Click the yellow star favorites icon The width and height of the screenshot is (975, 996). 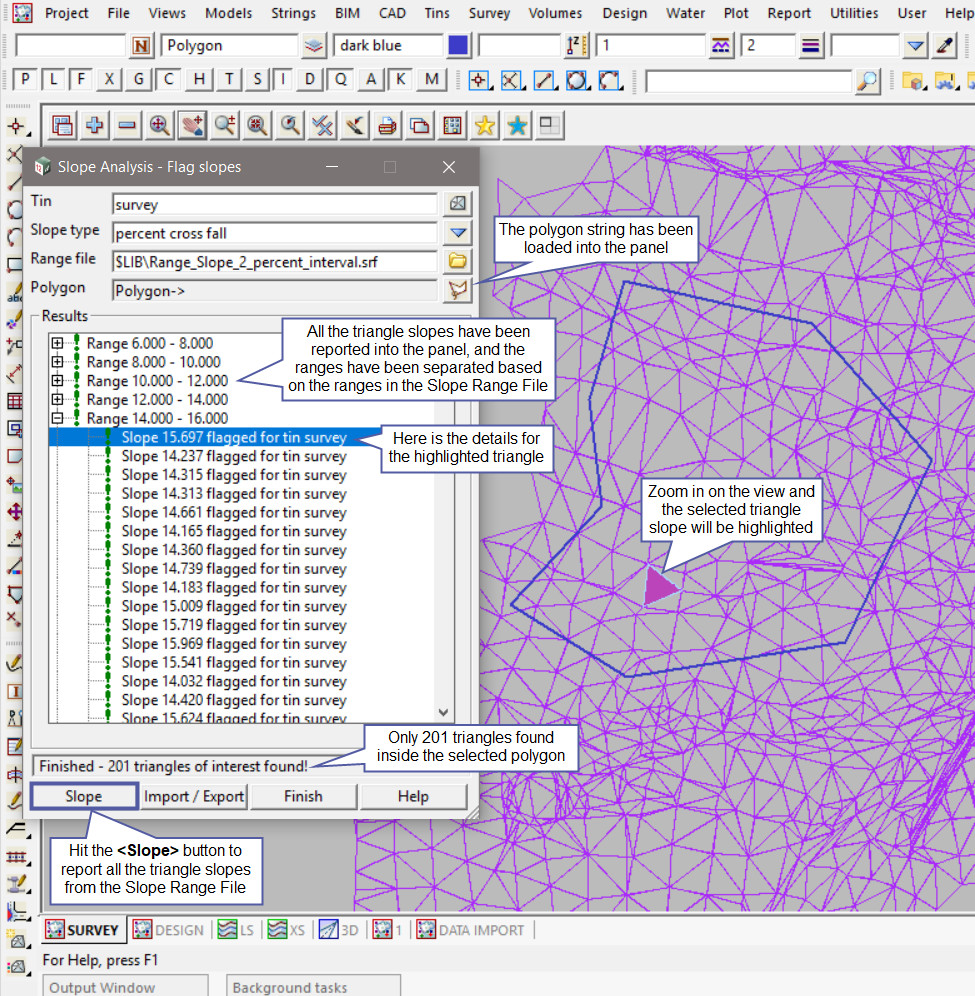(485, 125)
